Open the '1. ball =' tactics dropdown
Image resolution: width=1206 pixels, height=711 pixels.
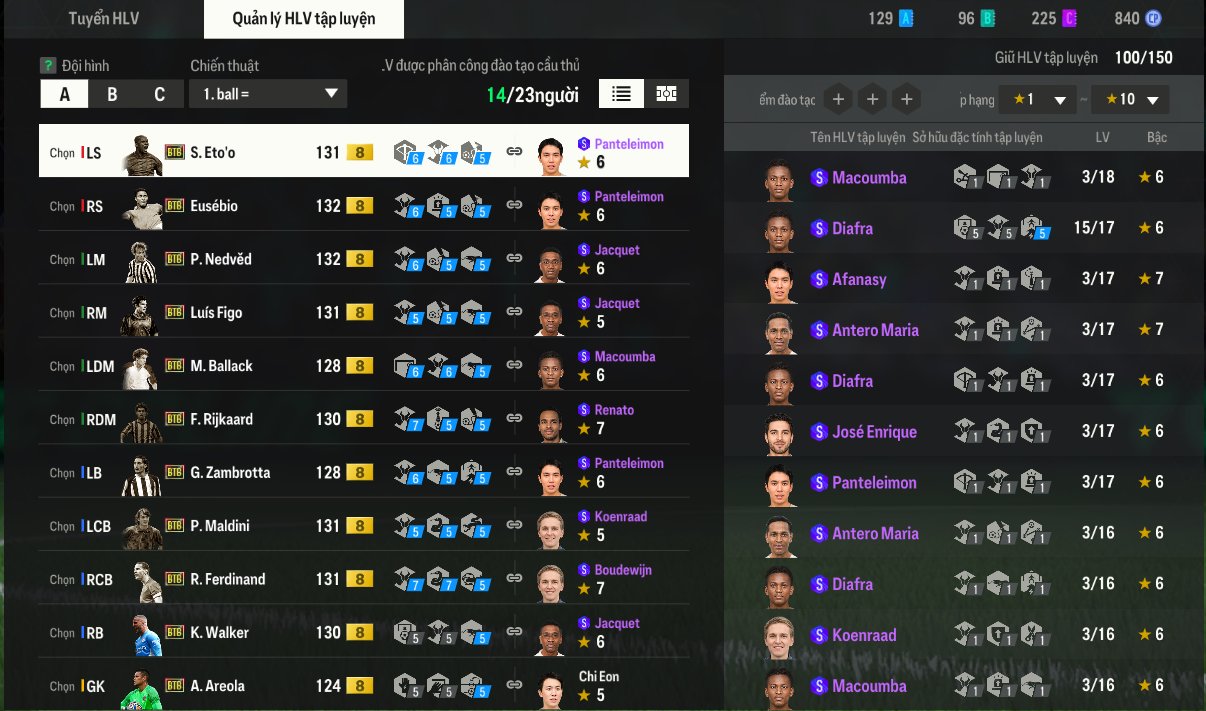268,94
